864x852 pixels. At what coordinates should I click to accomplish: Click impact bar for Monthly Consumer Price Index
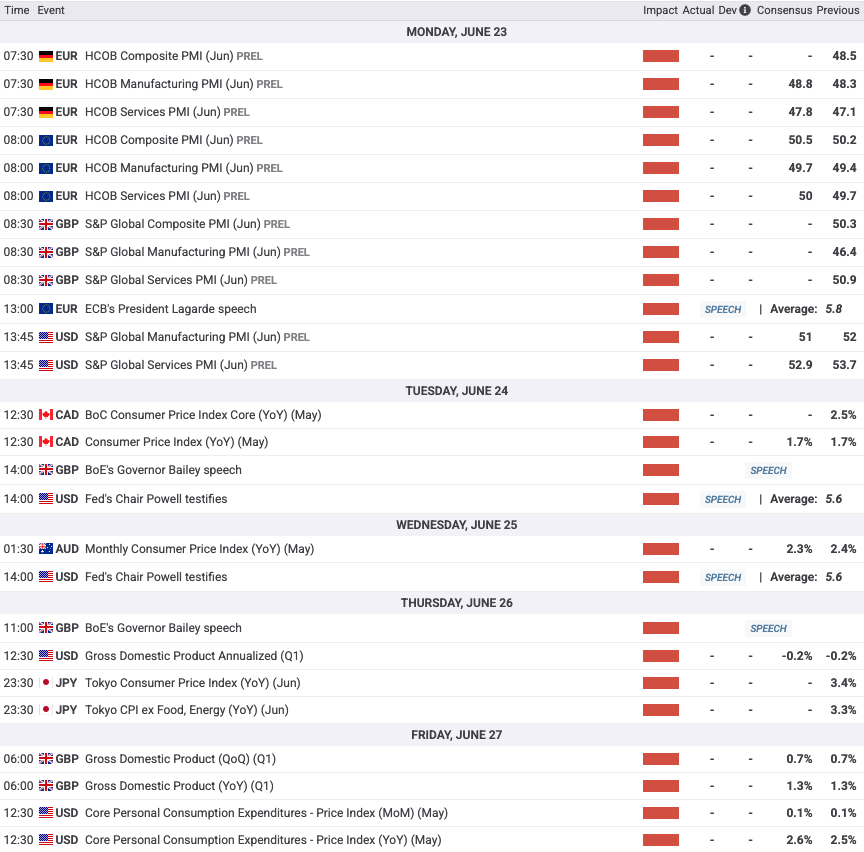click(x=661, y=549)
